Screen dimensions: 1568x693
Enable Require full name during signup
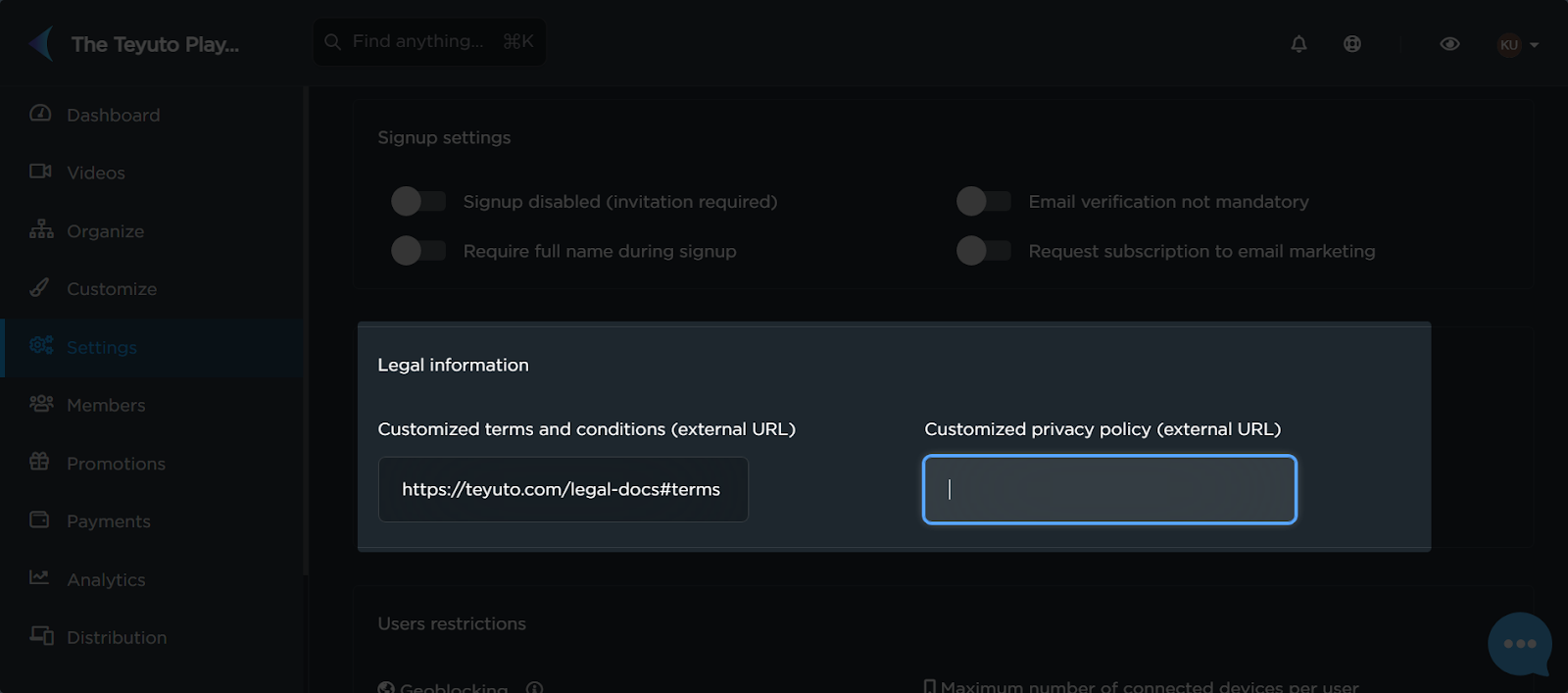coord(418,251)
